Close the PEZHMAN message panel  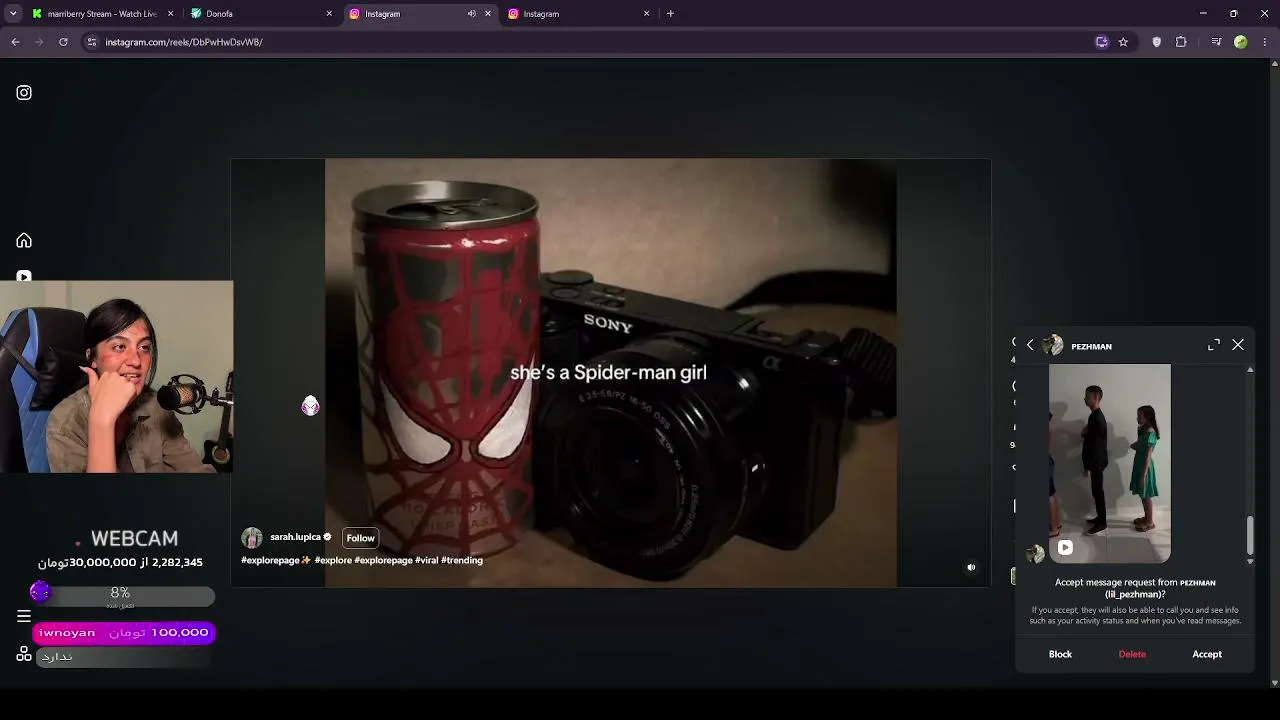[1238, 345]
